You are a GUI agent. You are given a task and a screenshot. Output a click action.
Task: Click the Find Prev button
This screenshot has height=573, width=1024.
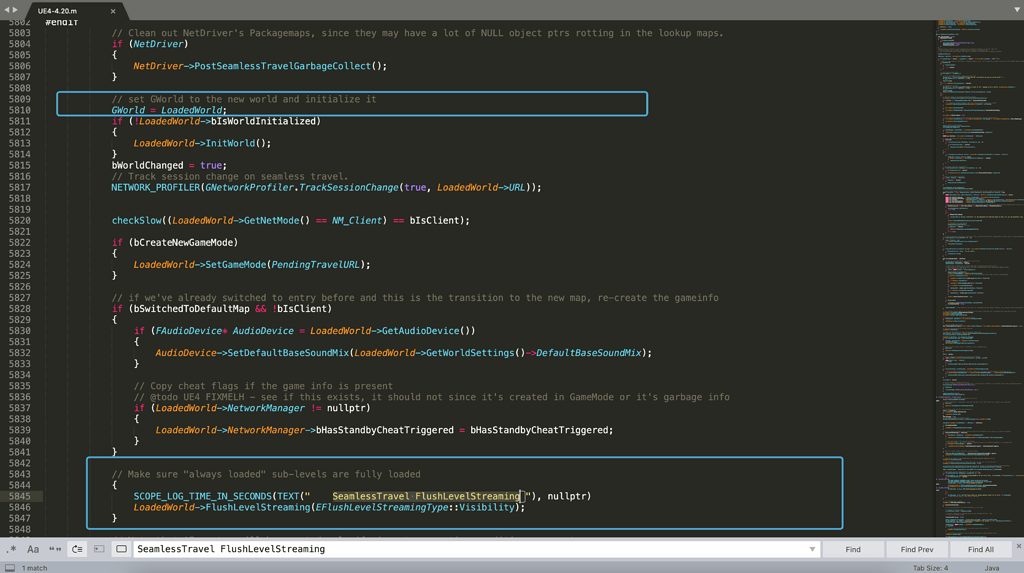click(917, 549)
